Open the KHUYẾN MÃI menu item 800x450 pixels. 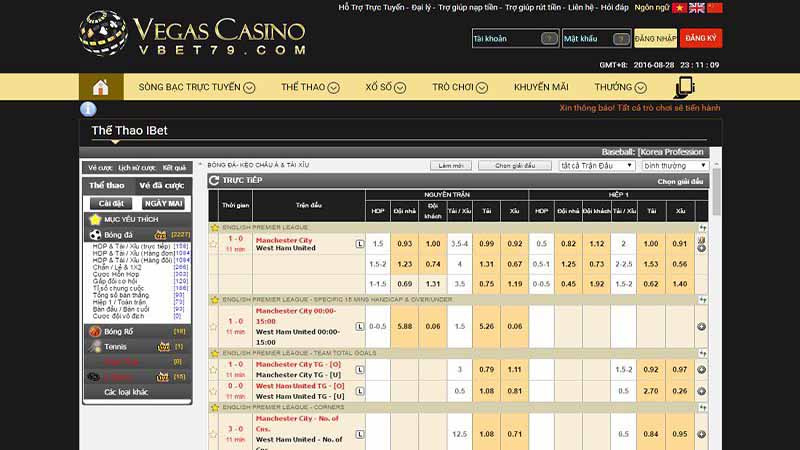click(x=541, y=87)
